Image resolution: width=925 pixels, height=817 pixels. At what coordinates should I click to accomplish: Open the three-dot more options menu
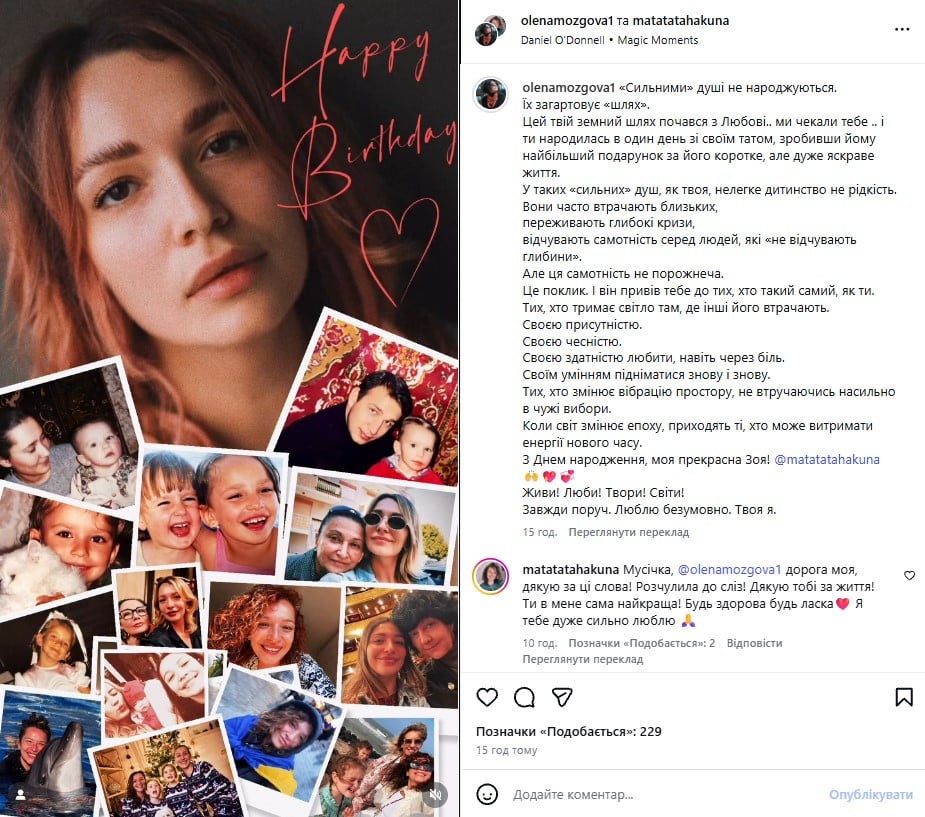point(902,29)
